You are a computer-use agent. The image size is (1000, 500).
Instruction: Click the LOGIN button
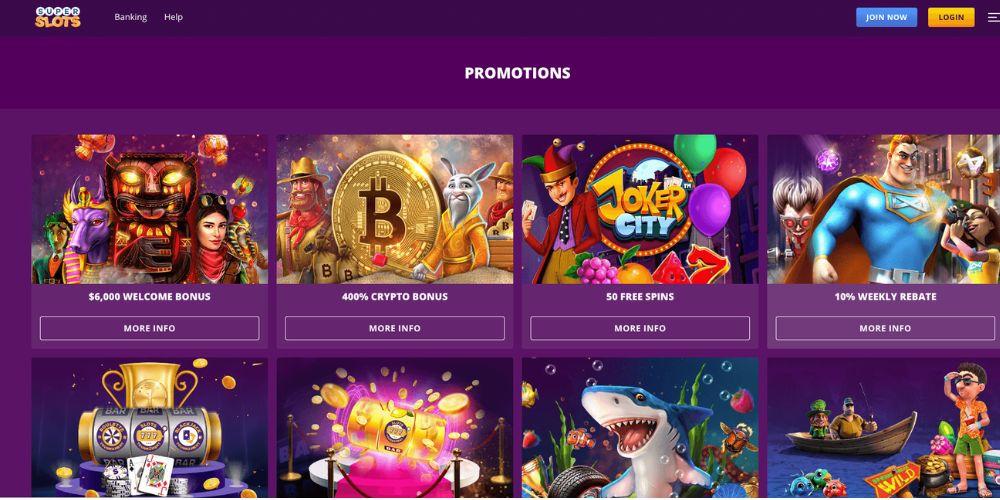(951, 17)
